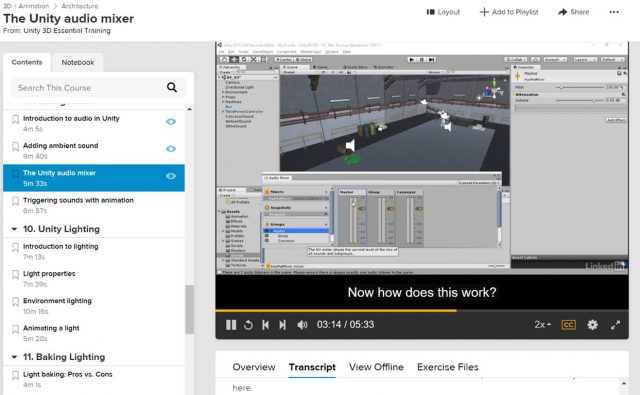Click the video progress bar
This screenshot has width=640, height=395.
pyautogui.click(x=422, y=311)
